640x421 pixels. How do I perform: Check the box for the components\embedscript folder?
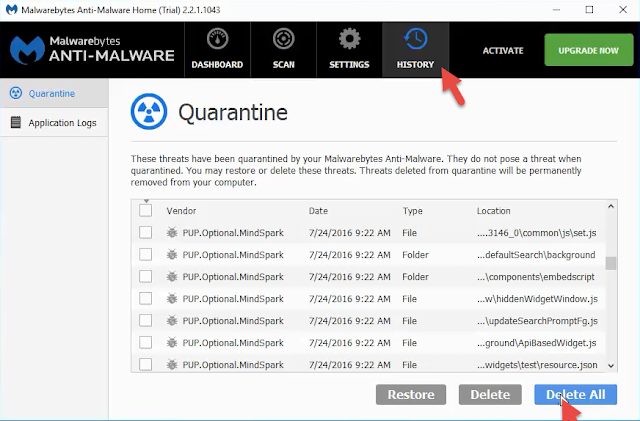(146, 277)
